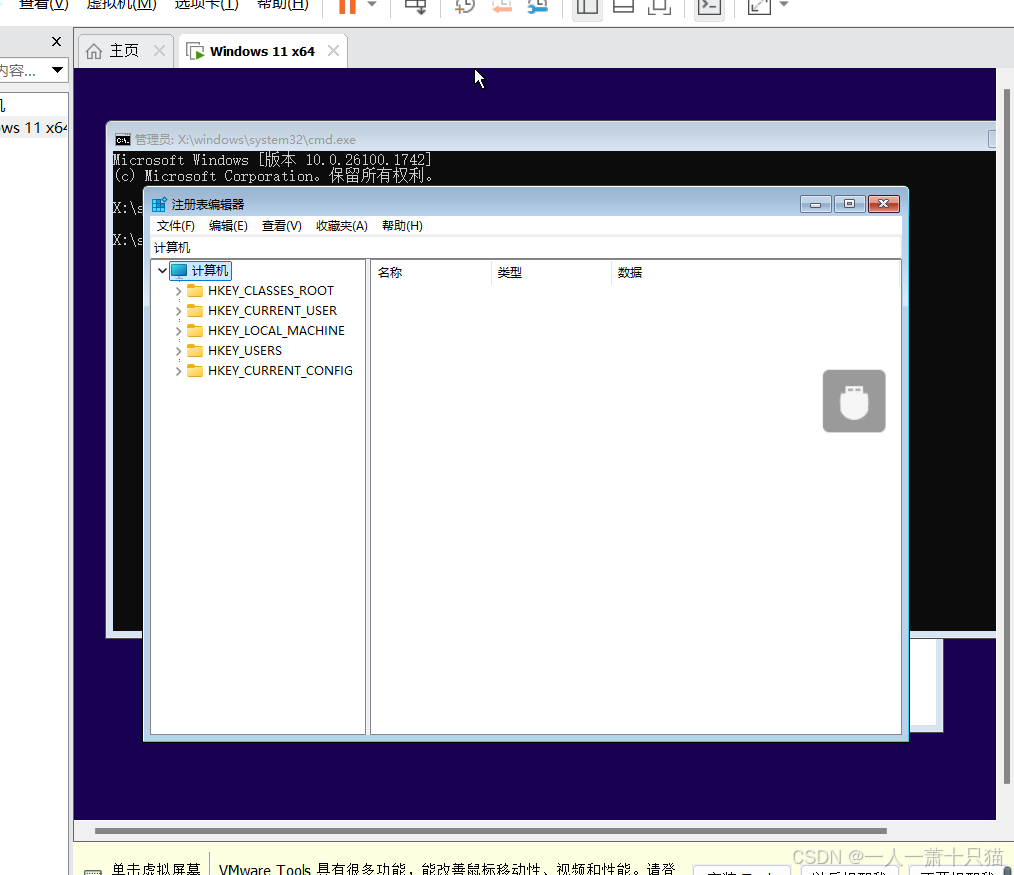Click the home icon on 主页 tab
This screenshot has width=1014, height=875.
click(x=94, y=51)
